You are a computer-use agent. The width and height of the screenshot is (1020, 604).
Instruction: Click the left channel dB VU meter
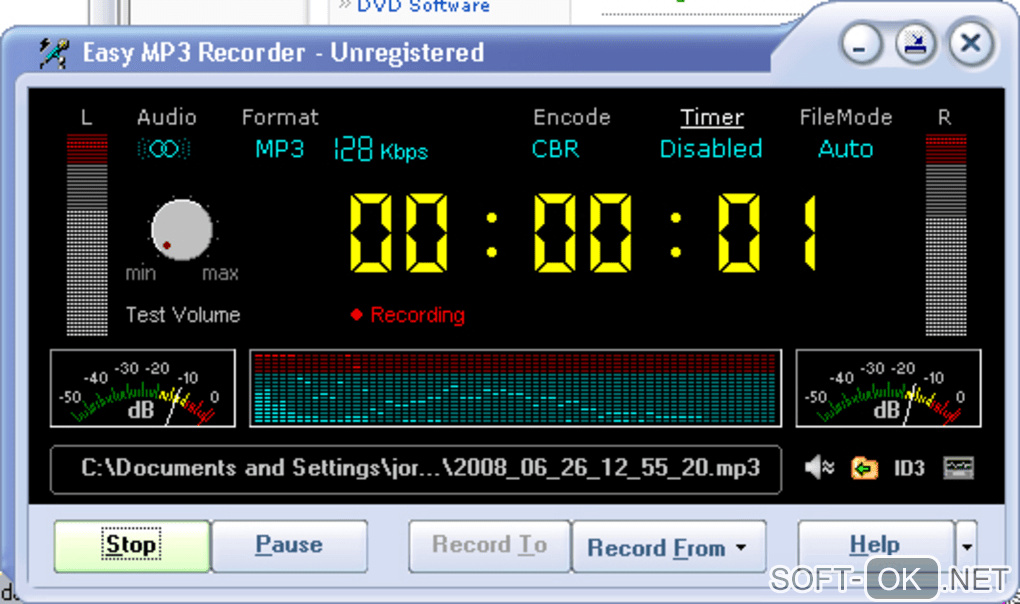(x=142, y=388)
